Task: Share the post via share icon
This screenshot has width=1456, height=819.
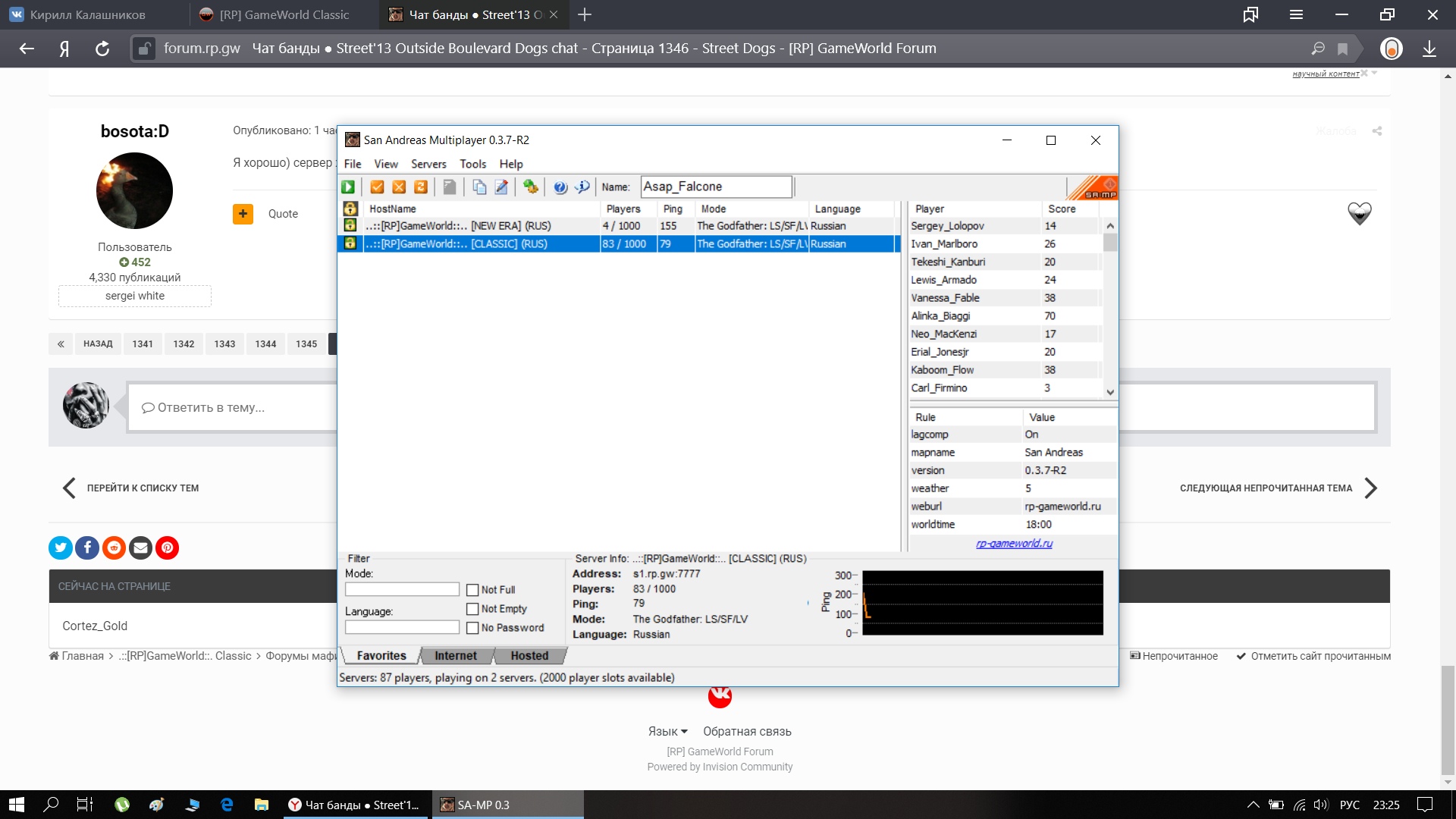Action: (1377, 131)
